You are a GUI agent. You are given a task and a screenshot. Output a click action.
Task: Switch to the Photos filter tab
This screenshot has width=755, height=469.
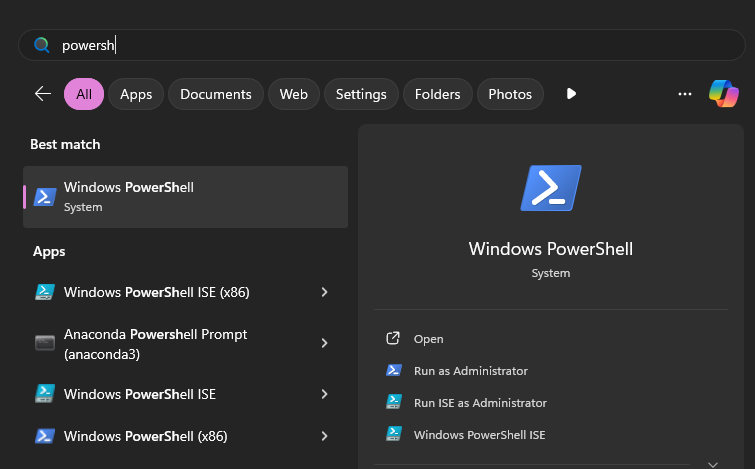coord(510,94)
